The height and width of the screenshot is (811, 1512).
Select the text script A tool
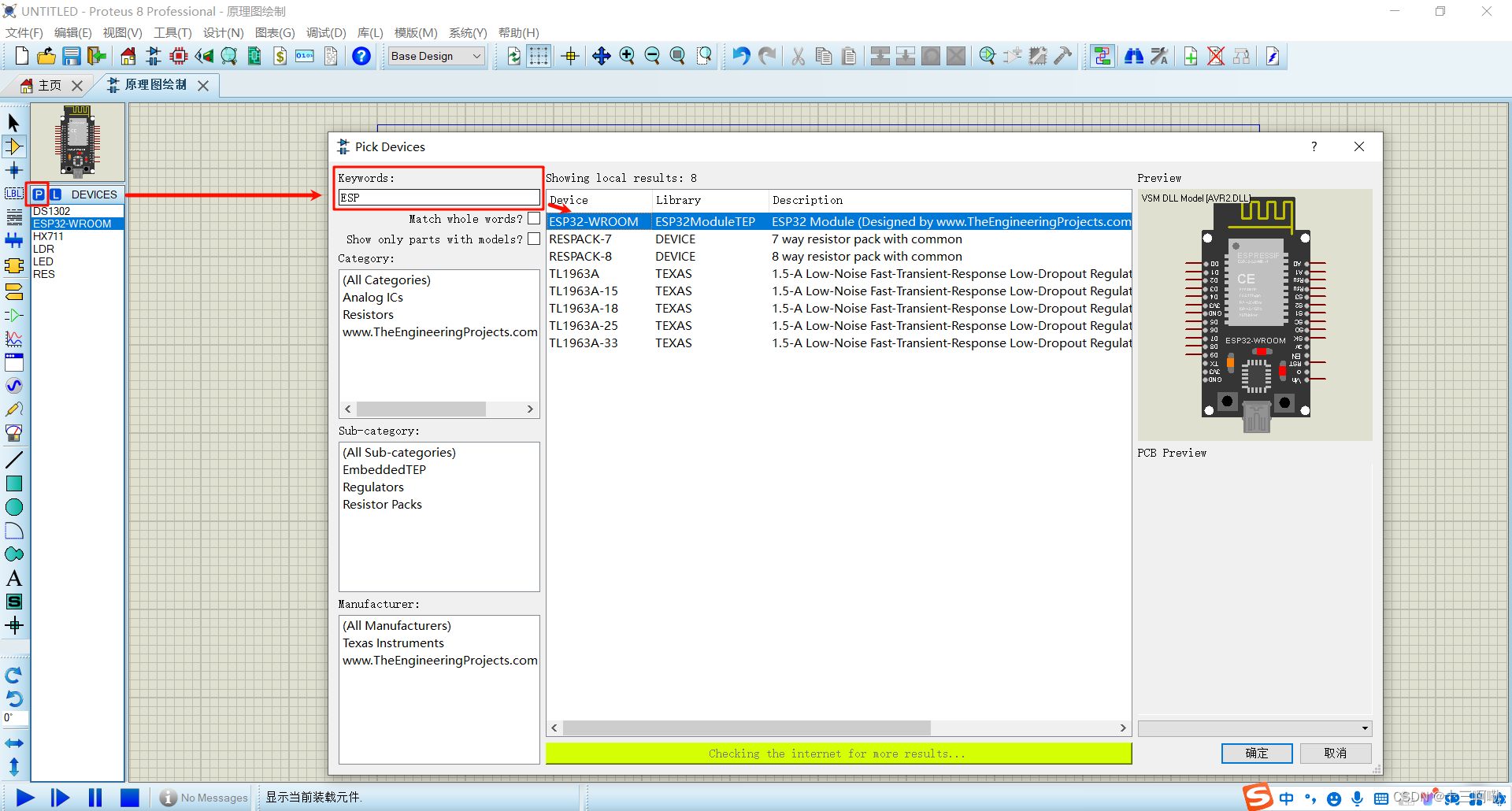pos(13,579)
